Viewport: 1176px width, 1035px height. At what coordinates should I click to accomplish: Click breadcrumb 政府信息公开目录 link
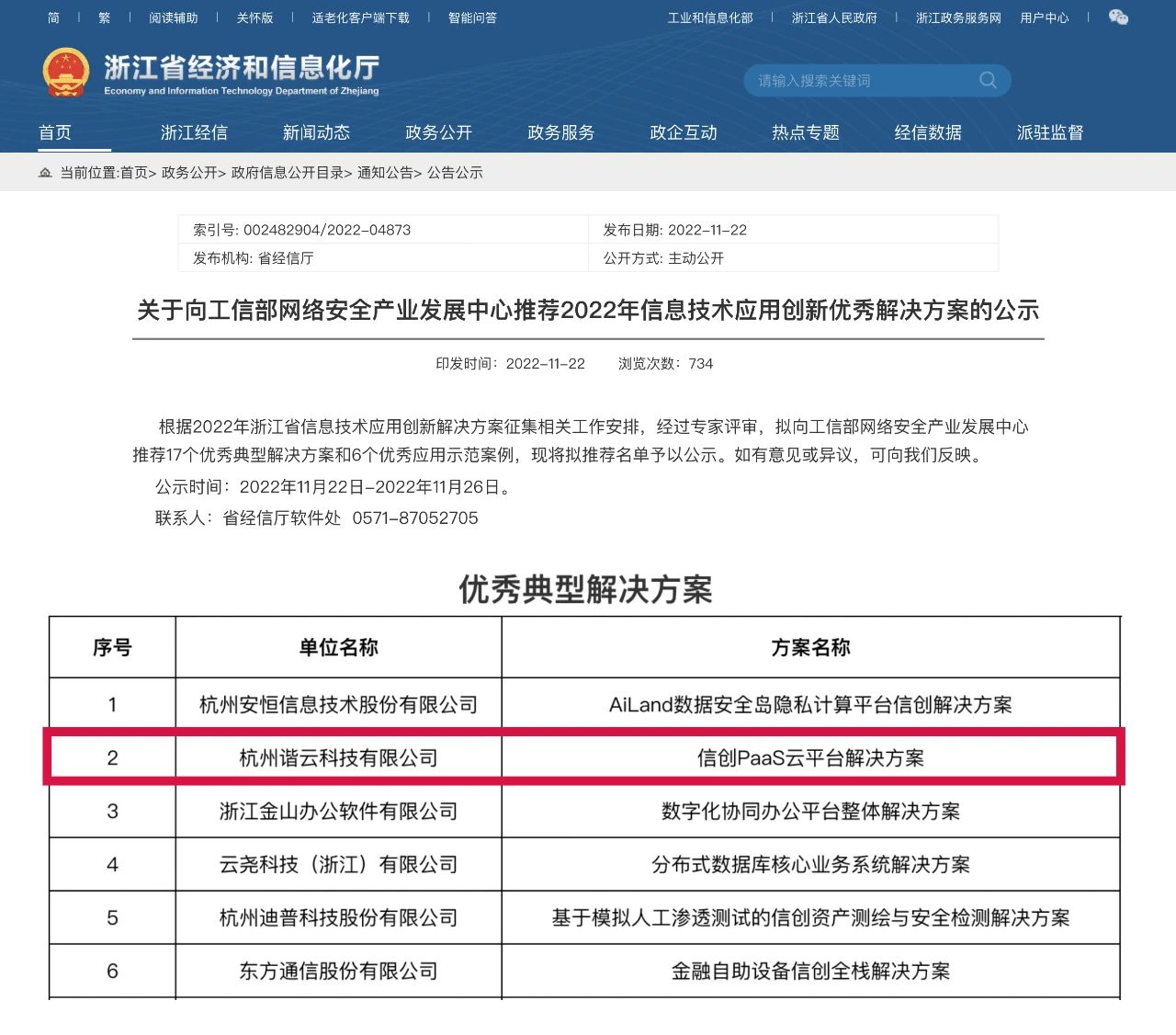coord(288,173)
